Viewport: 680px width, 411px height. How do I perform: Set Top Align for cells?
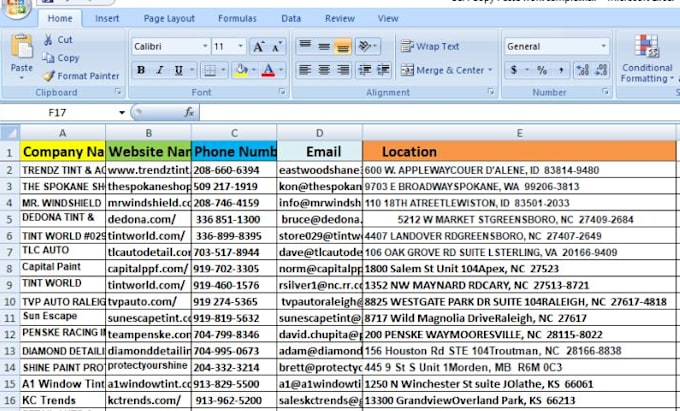[x=305, y=46]
